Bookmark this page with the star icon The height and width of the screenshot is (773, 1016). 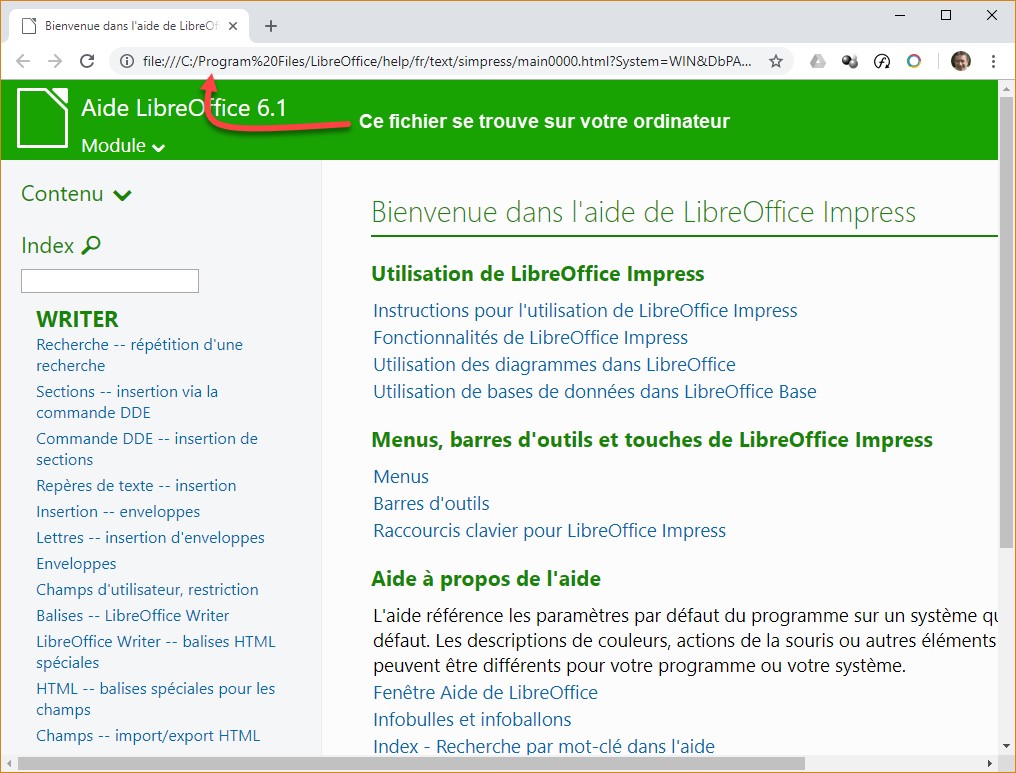[x=775, y=61]
